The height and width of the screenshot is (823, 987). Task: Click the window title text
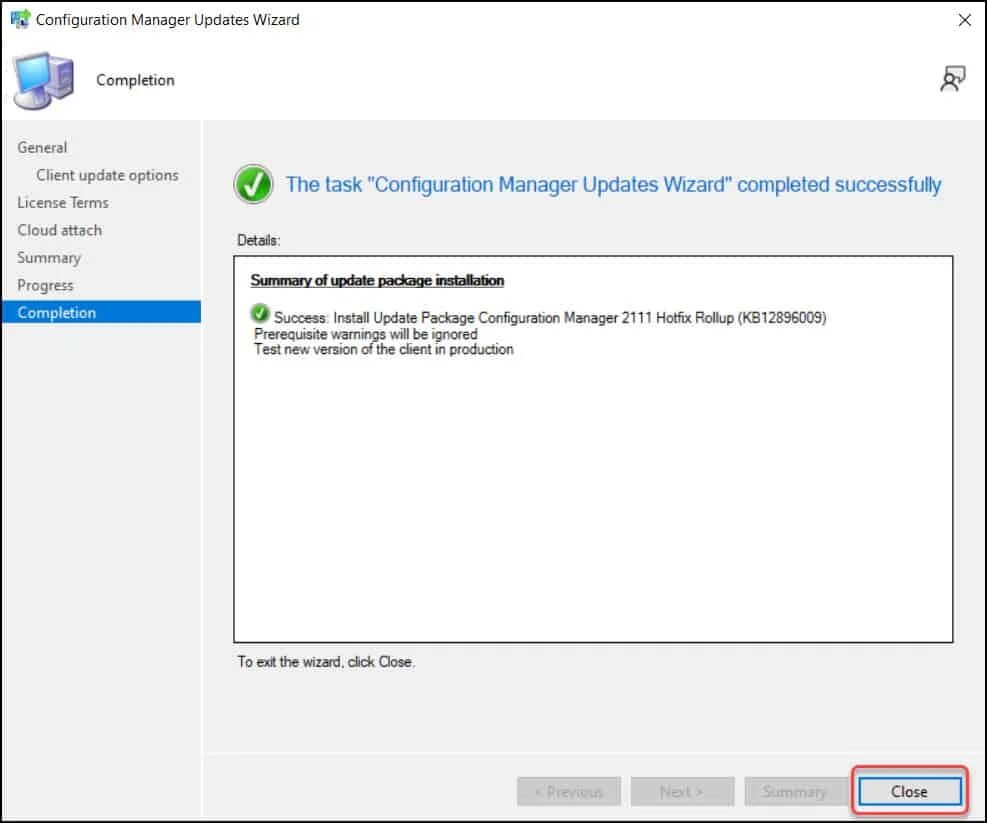point(167,20)
